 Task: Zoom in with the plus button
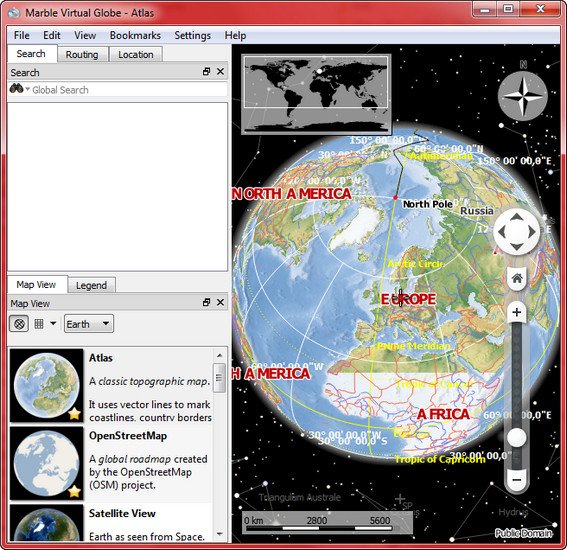pyautogui.click(x=517, y=312)
